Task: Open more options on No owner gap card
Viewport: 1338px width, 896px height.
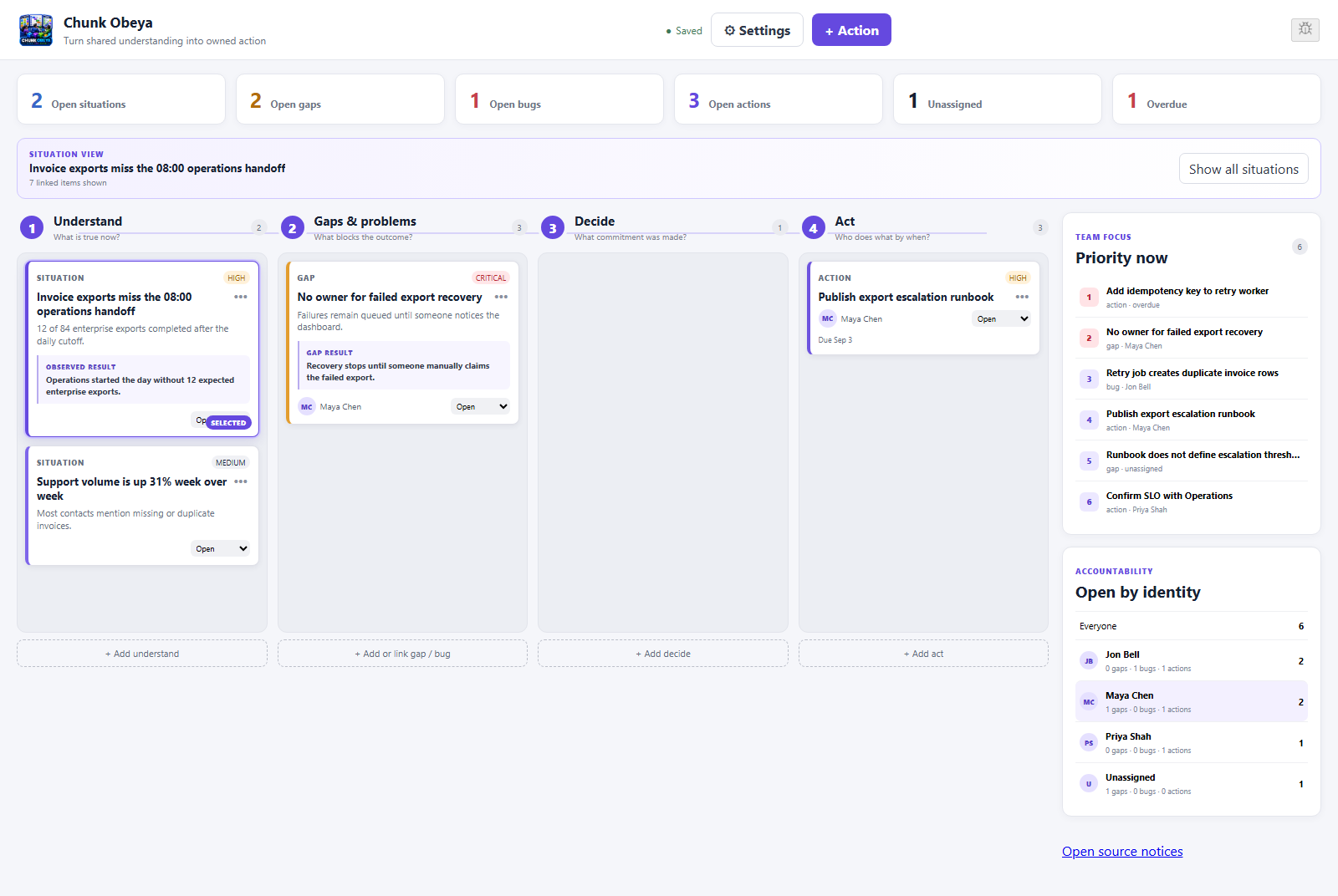Action: point(501,297)
